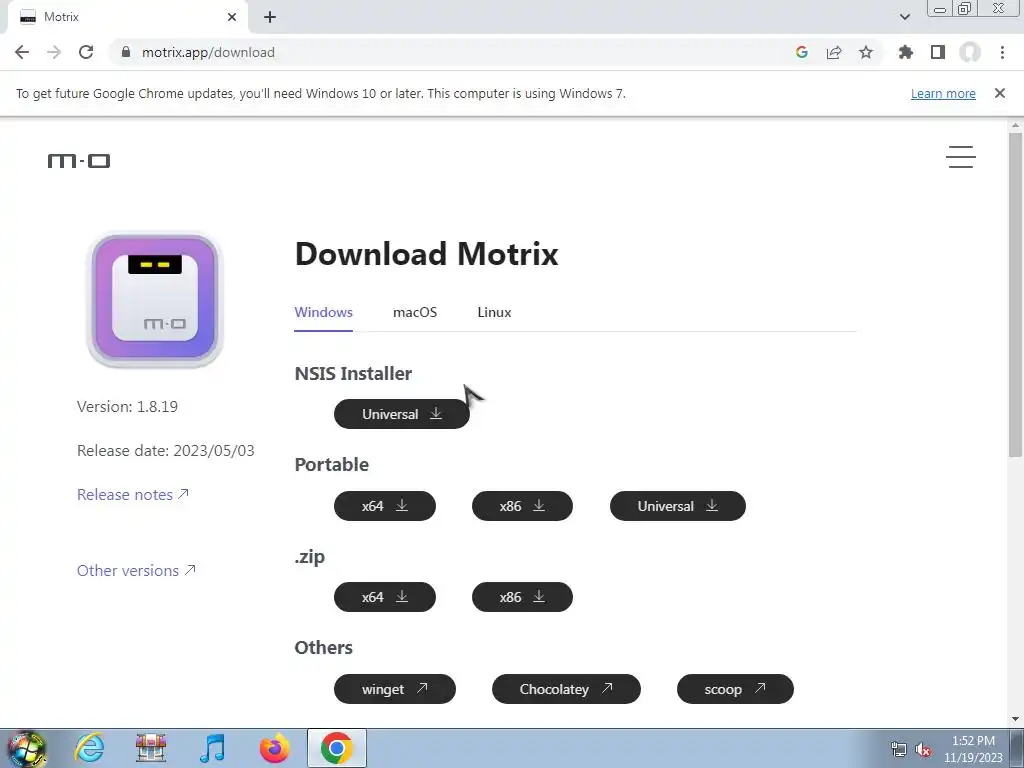Screen dimensions: 1024x768
Task: Open the network tray icon
Action: tap(899, 750)
